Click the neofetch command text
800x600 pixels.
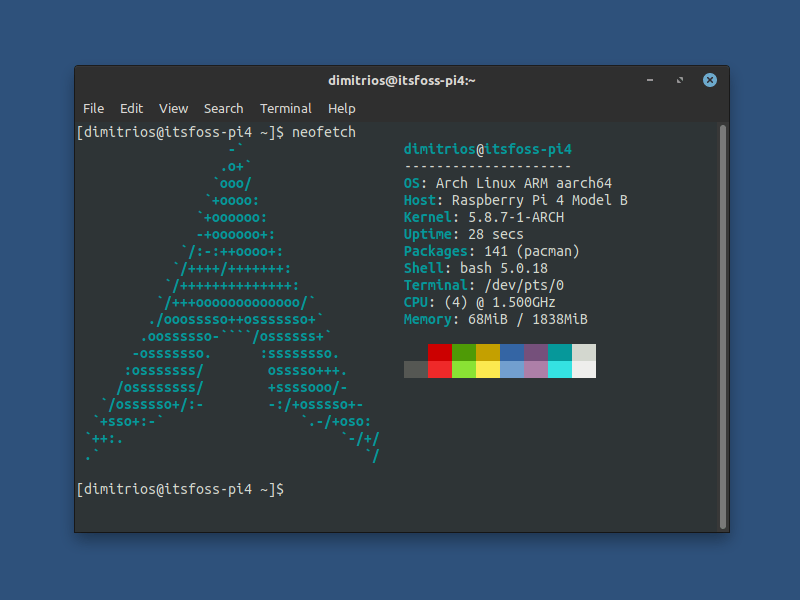324,131
